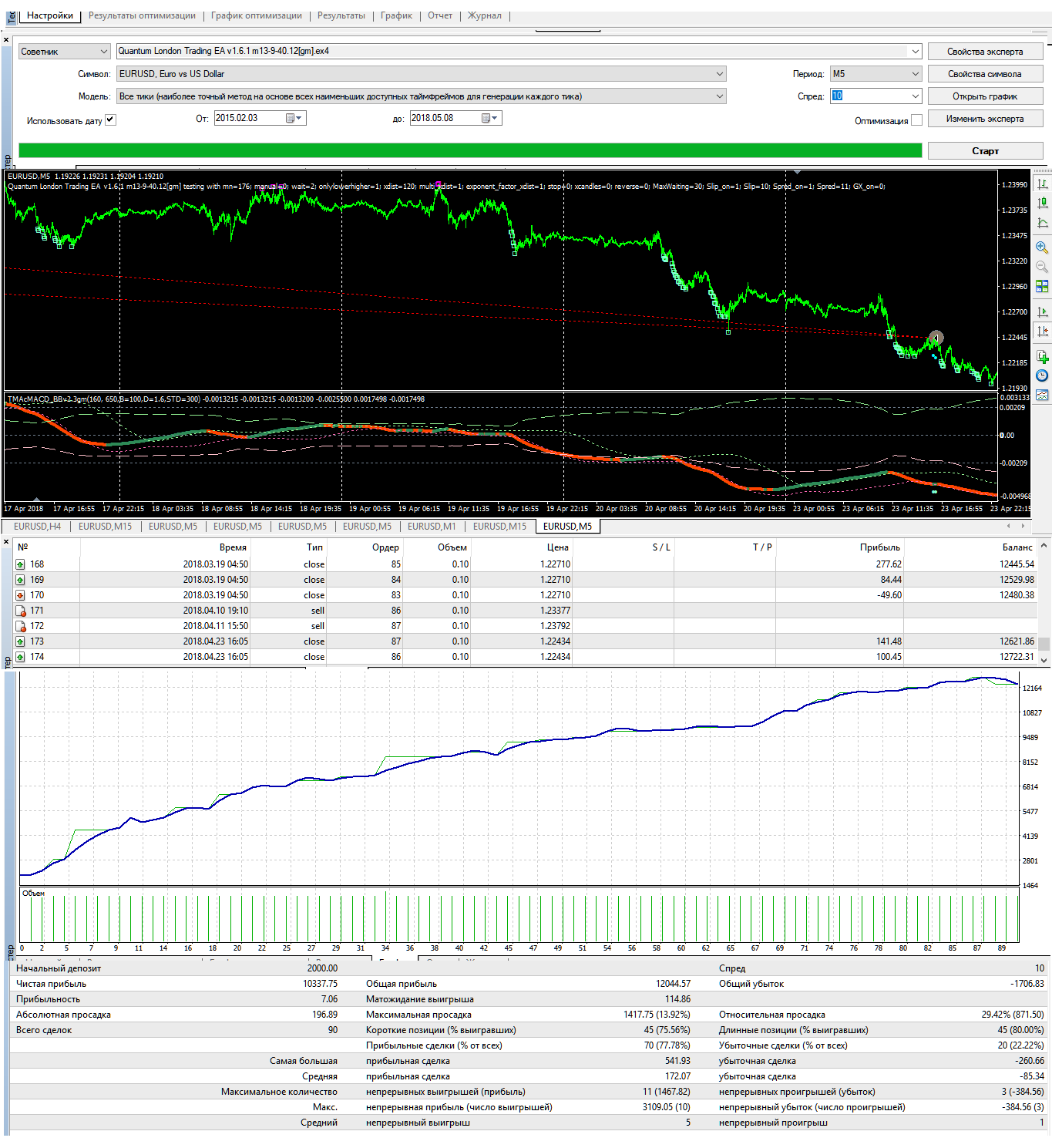The image size is (1052, 1148).
Task: Uncheck the Использовать дату checkbox
Action: pos(110,120)
